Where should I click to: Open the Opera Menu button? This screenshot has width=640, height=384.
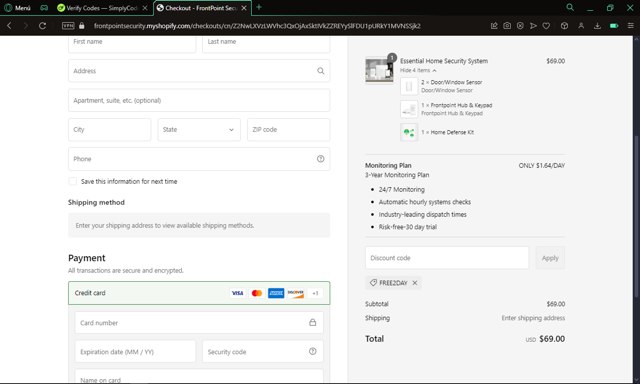(17, 8)
